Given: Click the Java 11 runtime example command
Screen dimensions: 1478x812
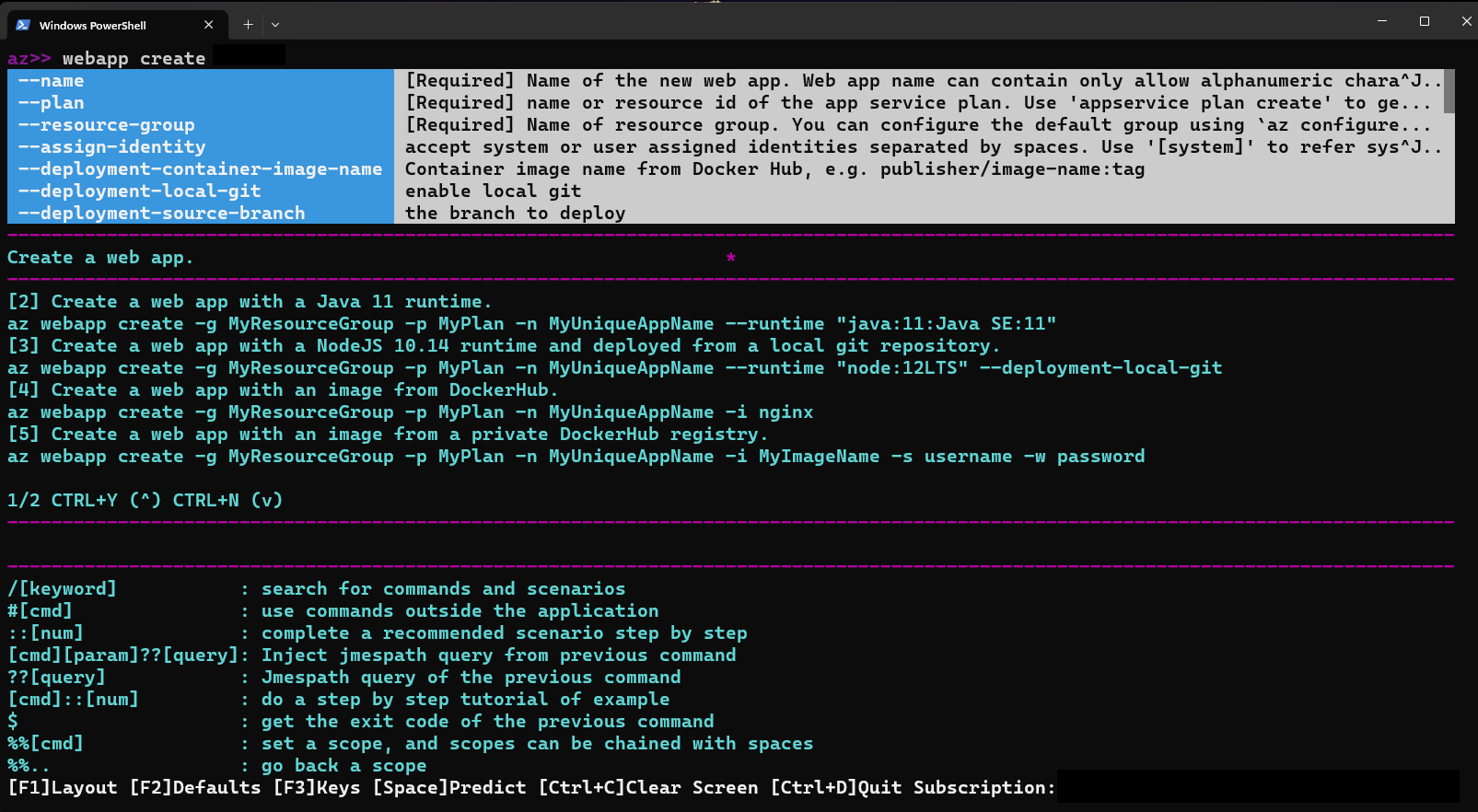Looking at the screenshot, I should click(x=531, y=324).
